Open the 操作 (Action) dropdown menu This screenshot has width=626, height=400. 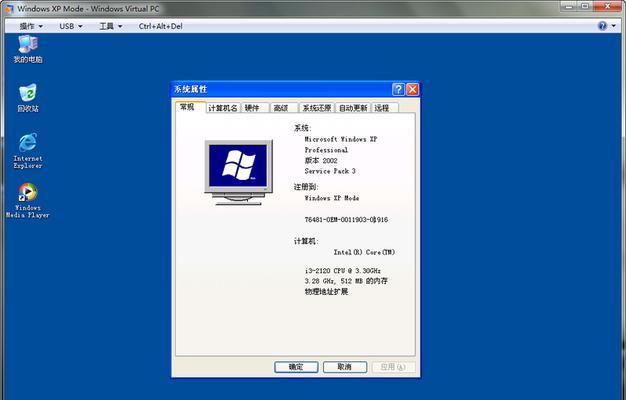31,26
